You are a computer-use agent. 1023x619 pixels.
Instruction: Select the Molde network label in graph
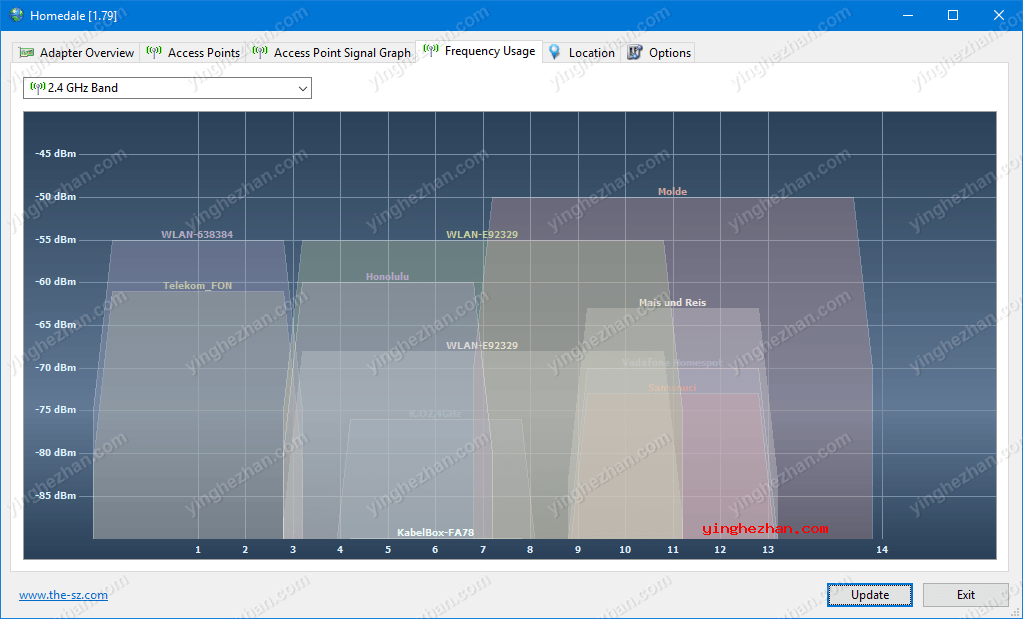[672, 192]
